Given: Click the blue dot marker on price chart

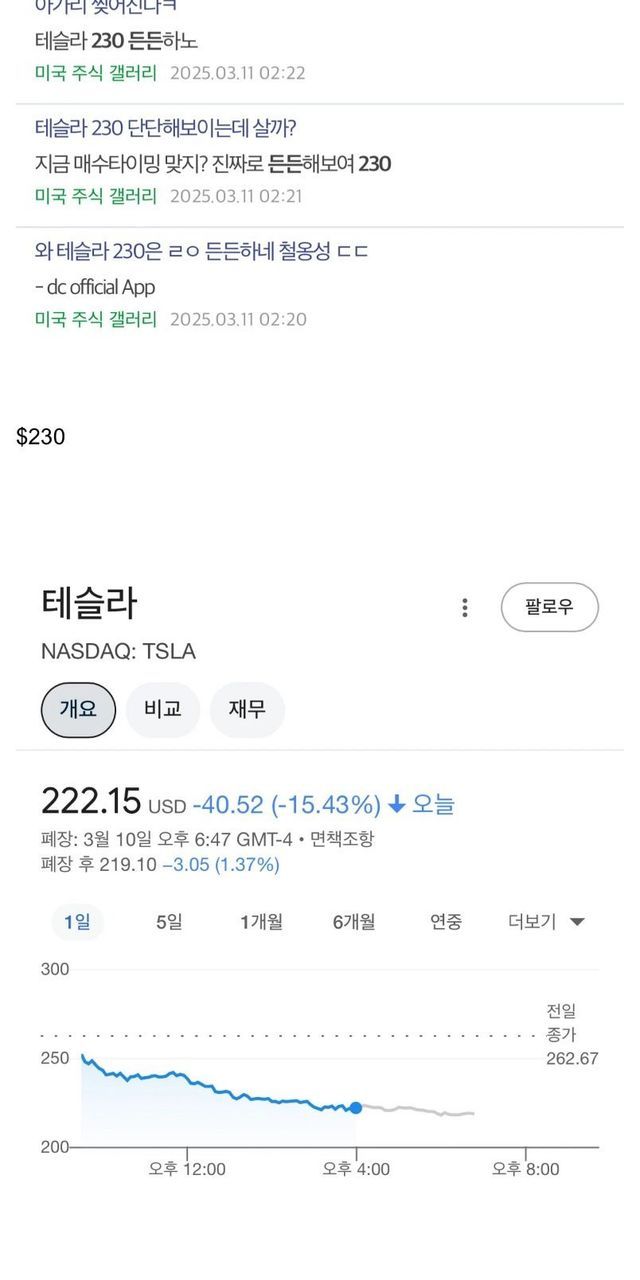Looking at the screenshot, I should click(356, 1108).
